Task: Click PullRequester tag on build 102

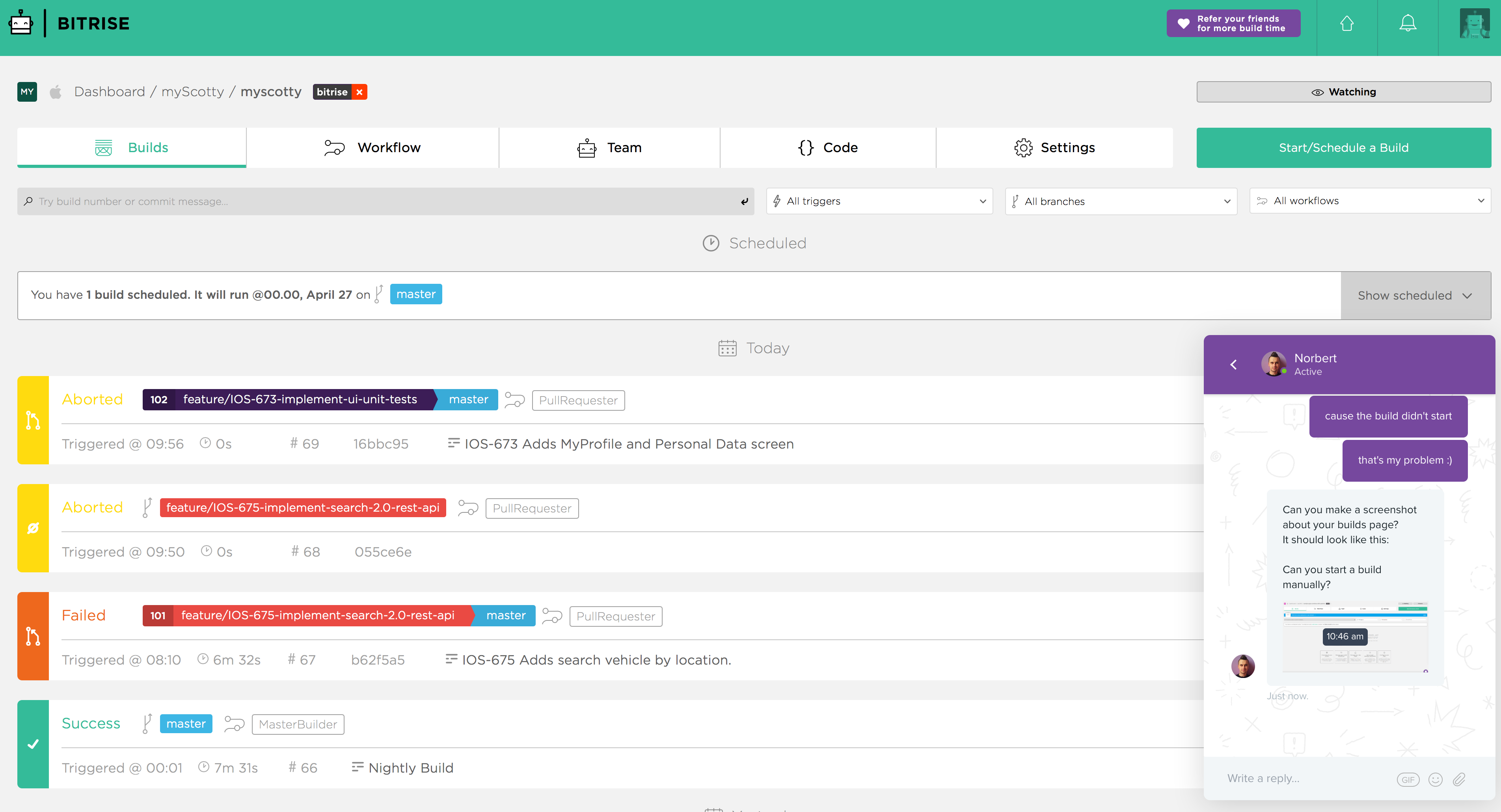Action: [578, 400]
